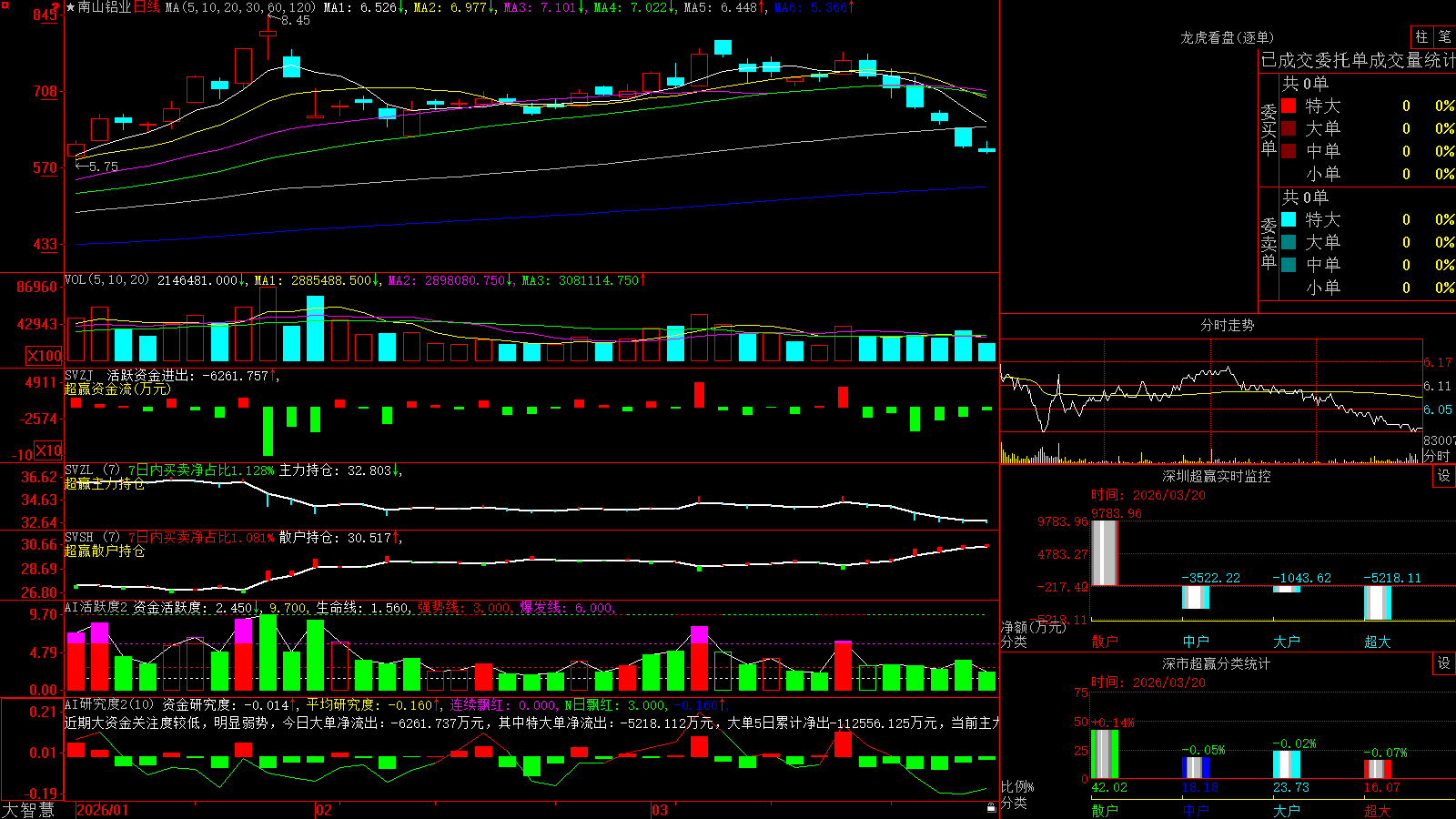Switch order view to 柱 mode
Viewport: 1456px width, 819px height.
tap(1421, 36)
